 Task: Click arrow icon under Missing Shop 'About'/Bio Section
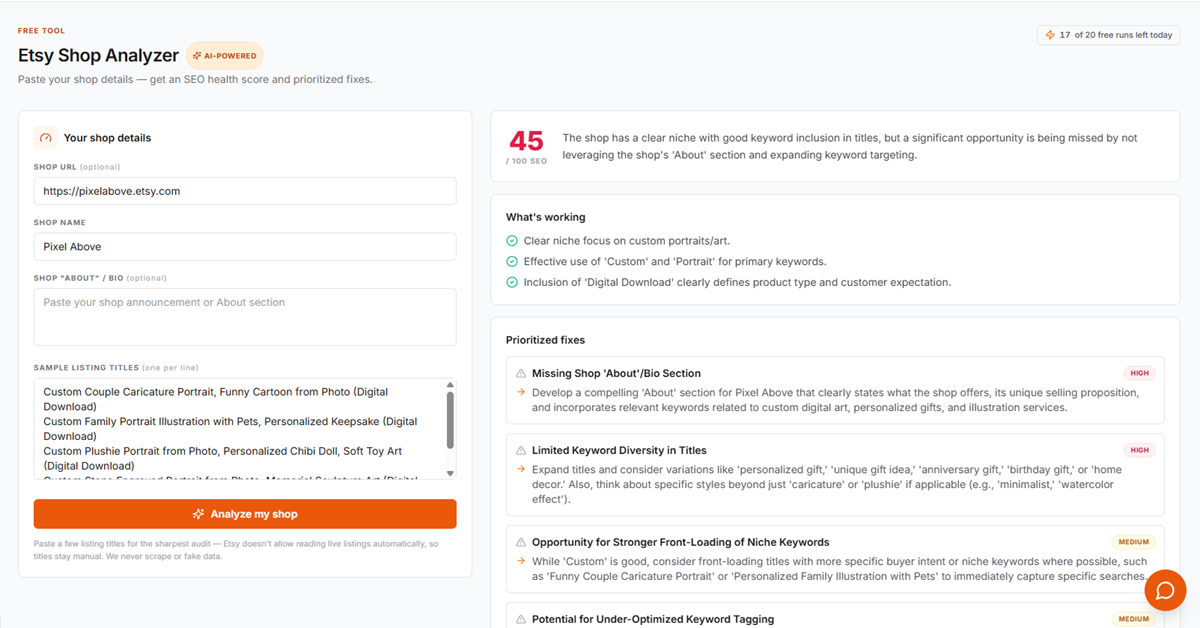[521, 393]
